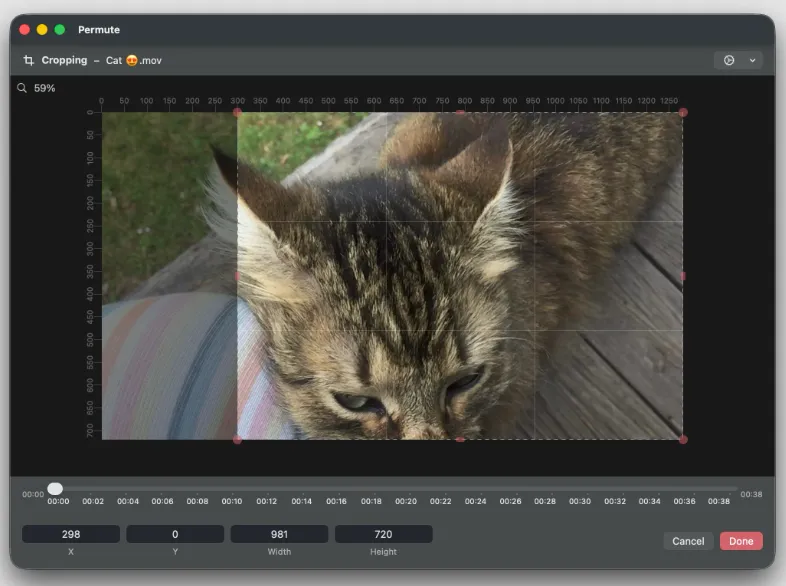Click the Permute window title

99,30
